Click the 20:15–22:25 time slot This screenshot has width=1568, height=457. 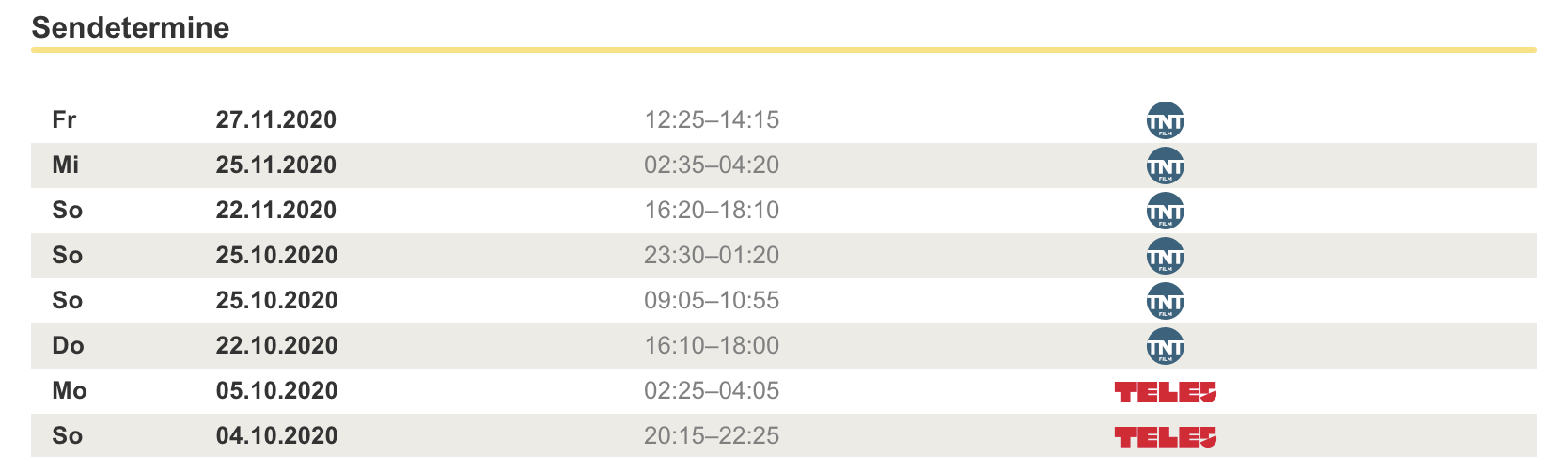tap(712, 436)
